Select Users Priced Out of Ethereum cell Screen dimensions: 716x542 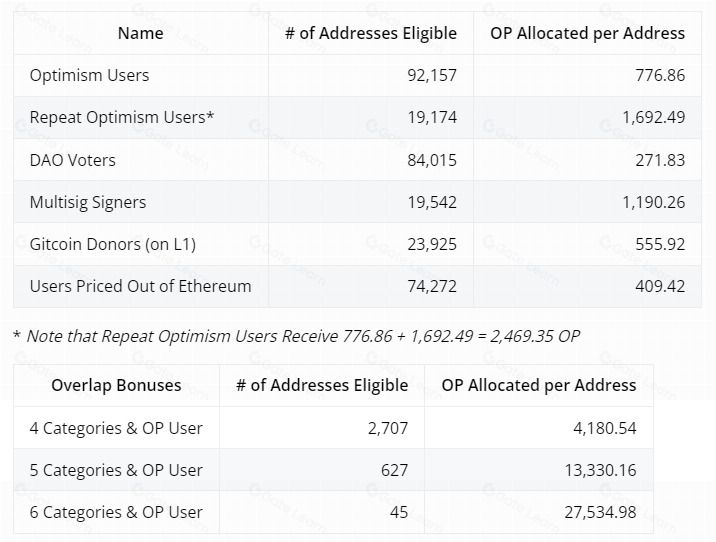coord(140,286)
